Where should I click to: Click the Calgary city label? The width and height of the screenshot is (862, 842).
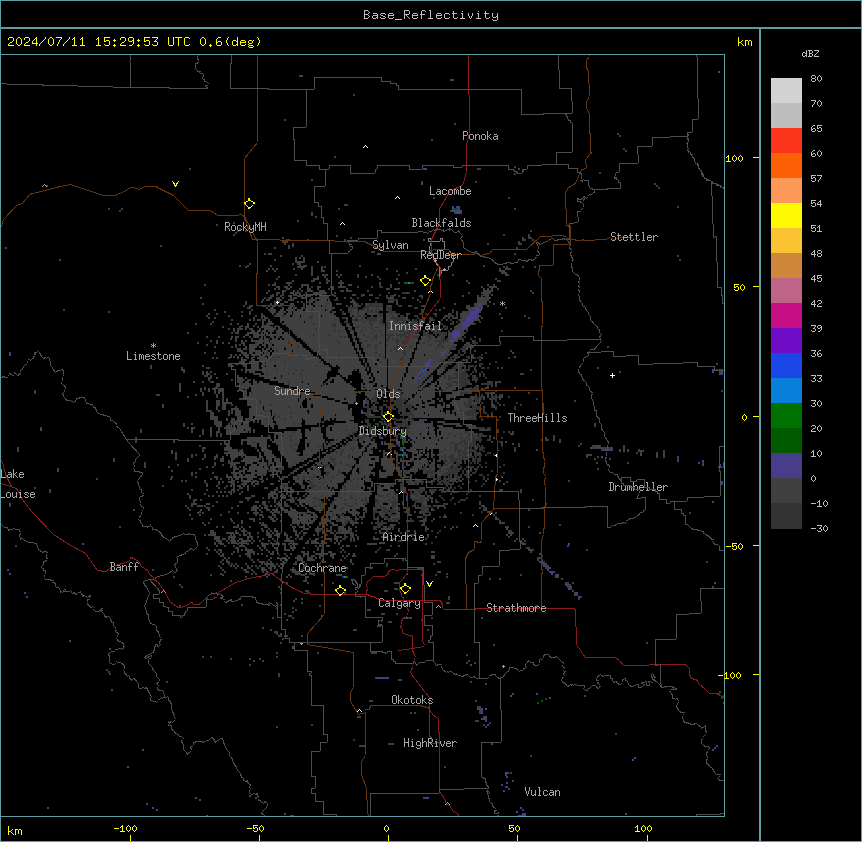(400, 603)
